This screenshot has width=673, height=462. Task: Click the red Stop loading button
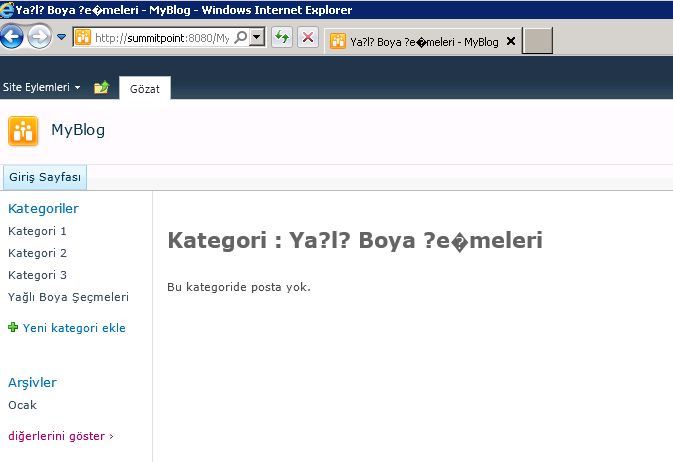click(x=308, y=38)
